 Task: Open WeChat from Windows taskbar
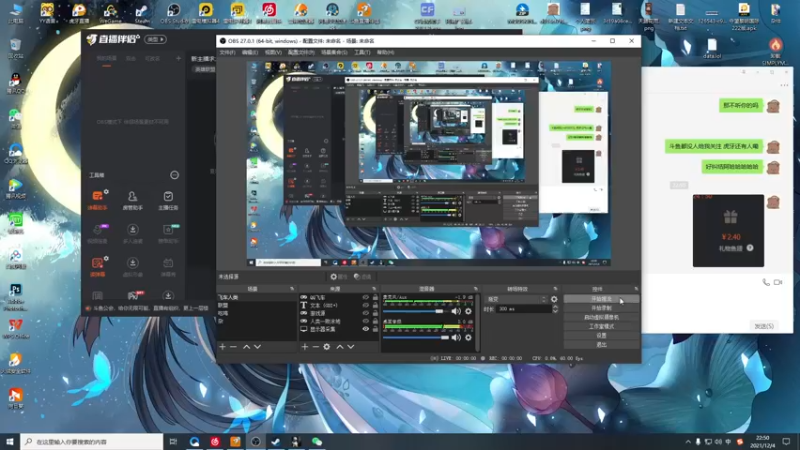(317, 441)
